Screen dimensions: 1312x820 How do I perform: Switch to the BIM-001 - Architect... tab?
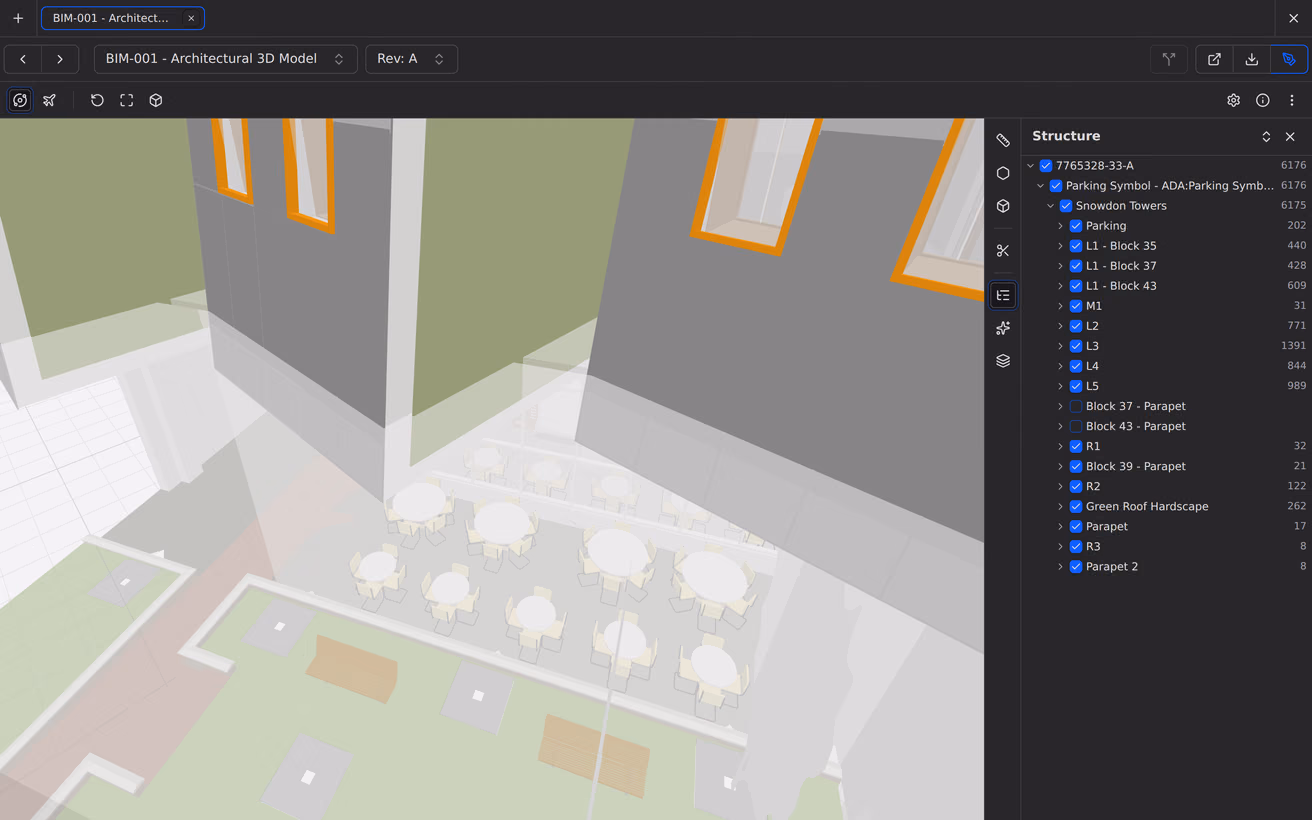112,18
